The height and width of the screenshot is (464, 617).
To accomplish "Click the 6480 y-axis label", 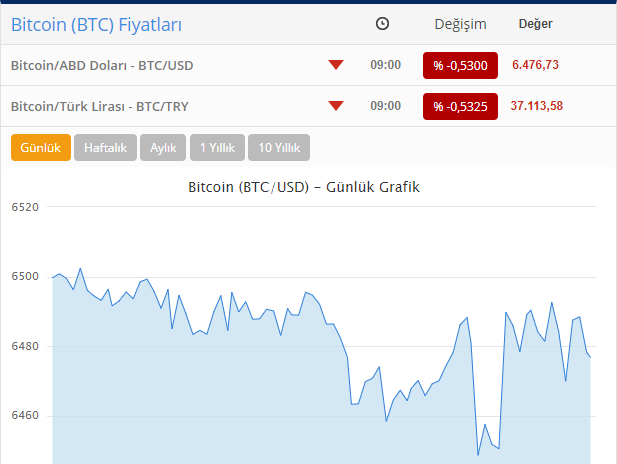I will pyautogui.click(x=25, y=346).
